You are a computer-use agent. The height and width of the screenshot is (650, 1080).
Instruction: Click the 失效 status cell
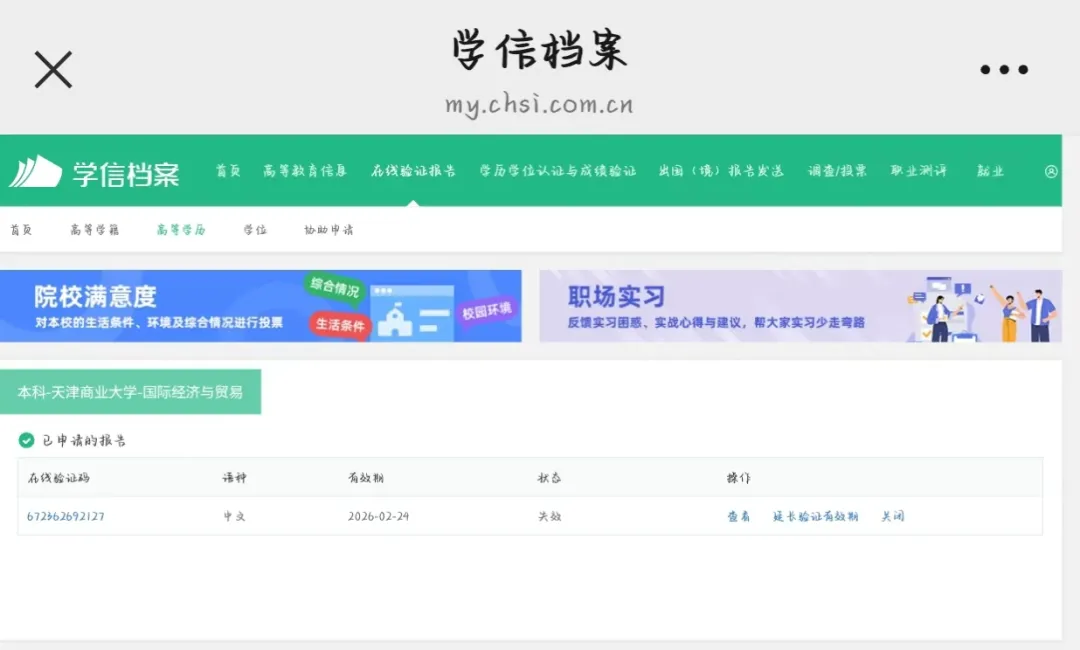pyautogui.click(x=550, y=516)
